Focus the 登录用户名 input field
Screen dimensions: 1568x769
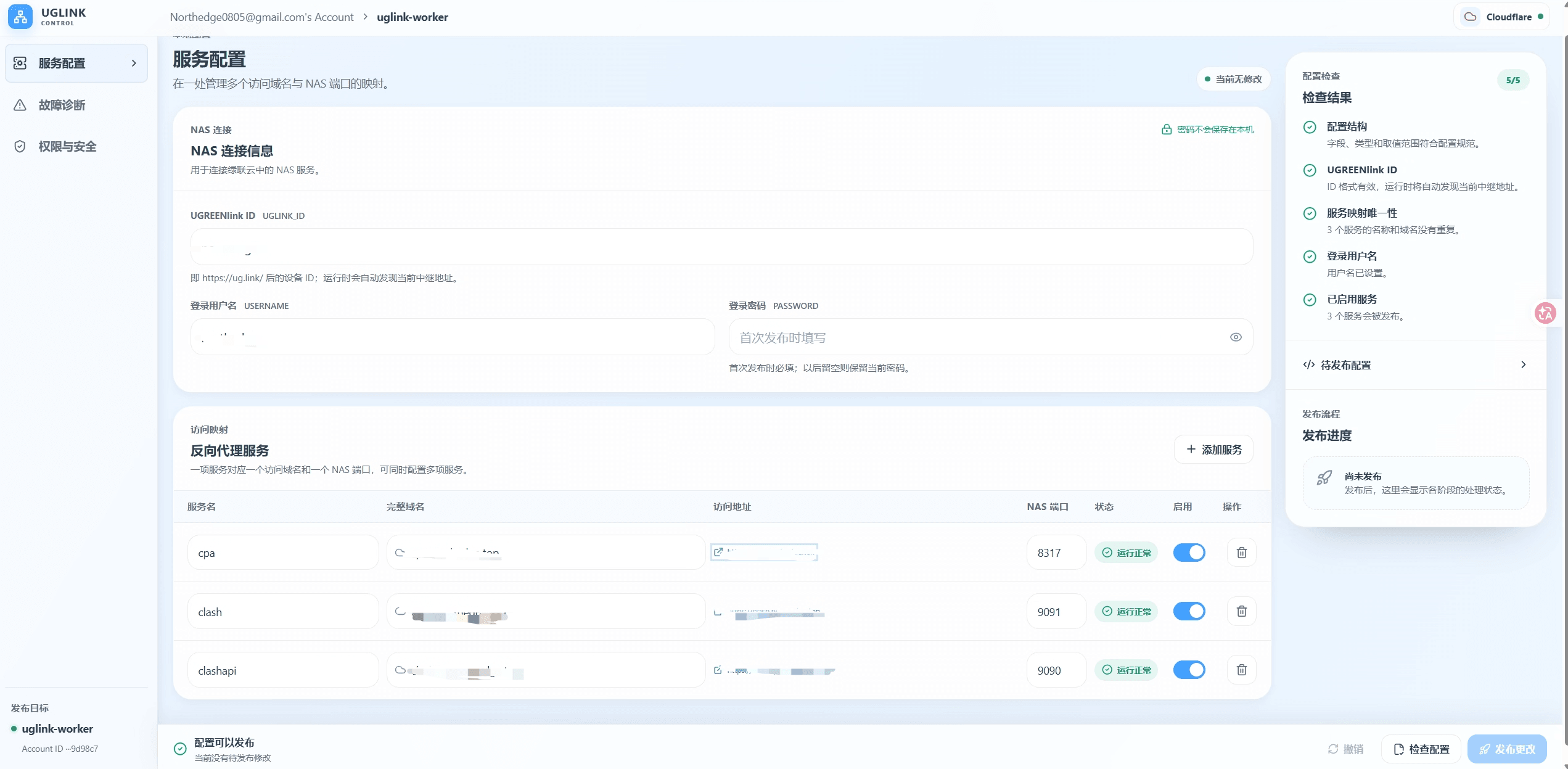[453, 337]
